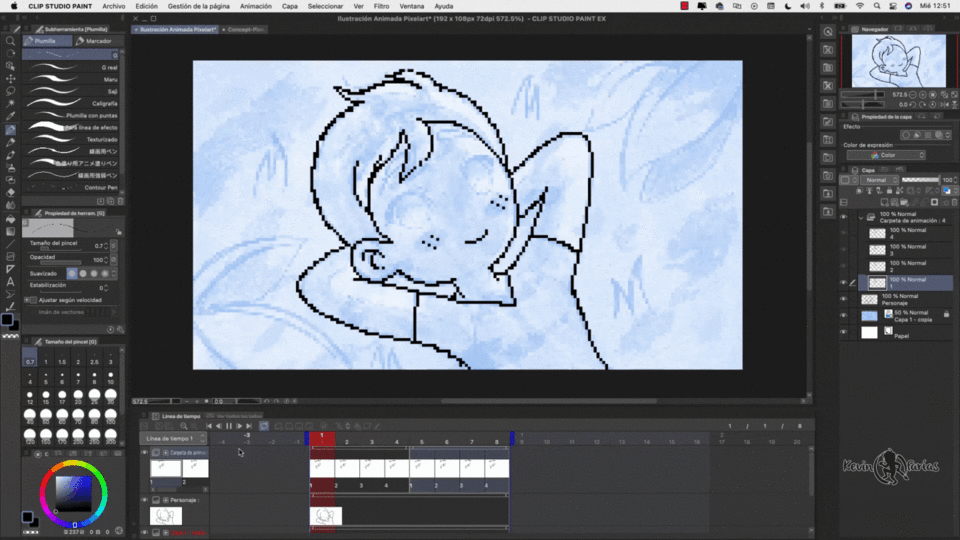
Task: Switch to the Concept-Pixi canvas tab
Action: [244, 29]
